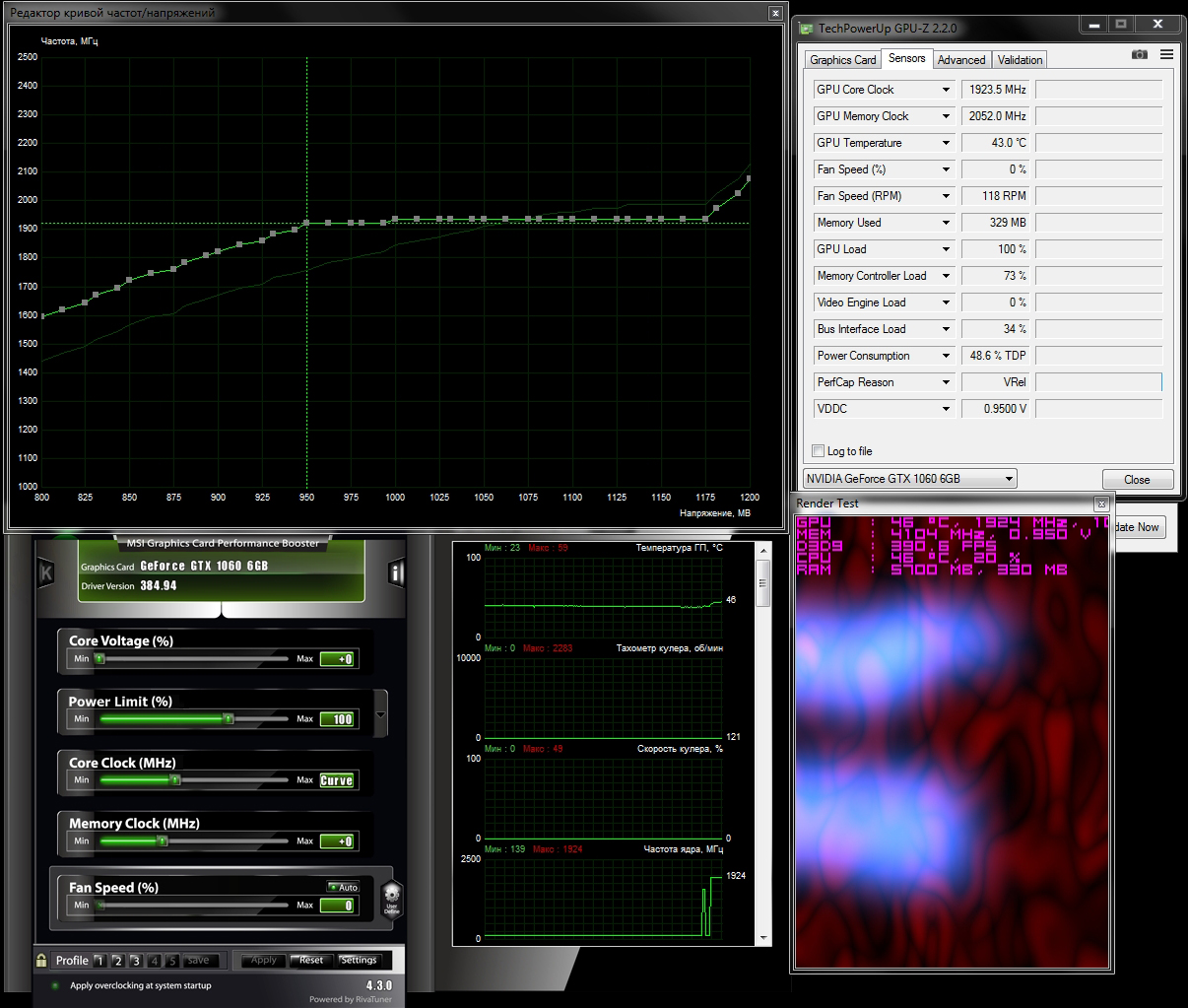Open the GPU Load sensor dropdown
Viewport: 1188px width, 1008px height.
point(946,249)
